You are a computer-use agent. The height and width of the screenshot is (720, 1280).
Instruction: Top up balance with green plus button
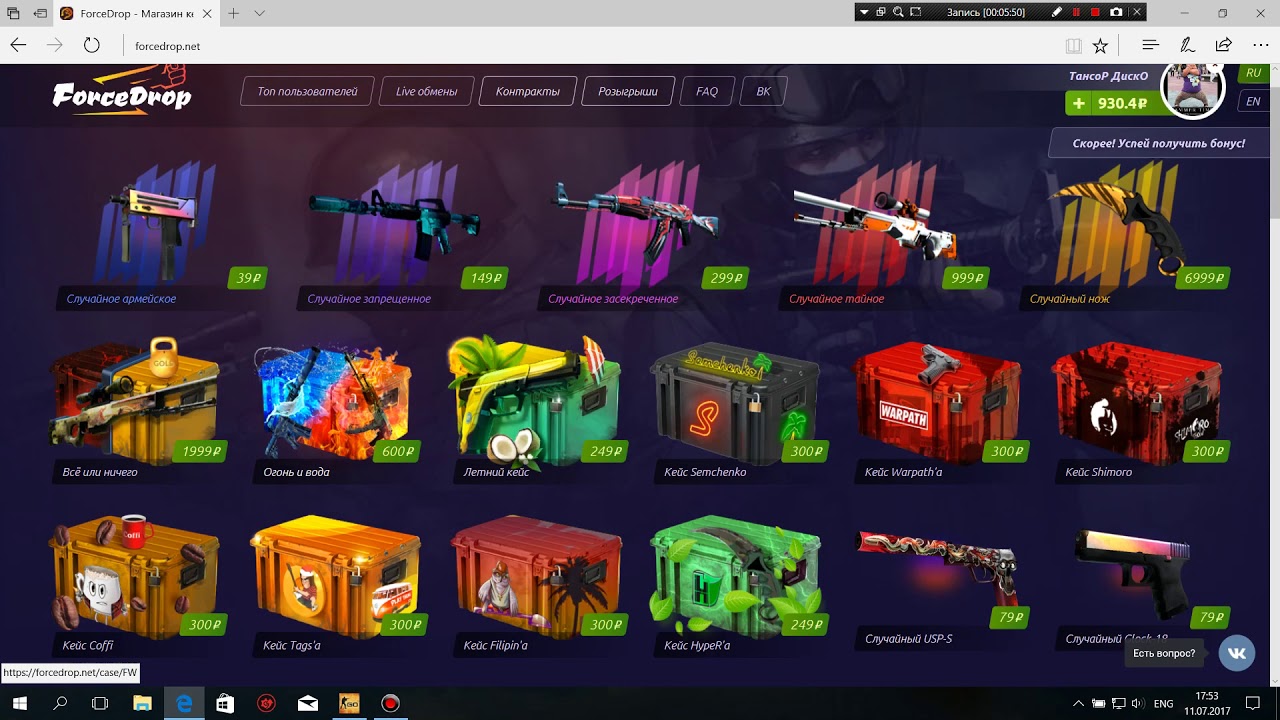click(x=1078, y=103)
